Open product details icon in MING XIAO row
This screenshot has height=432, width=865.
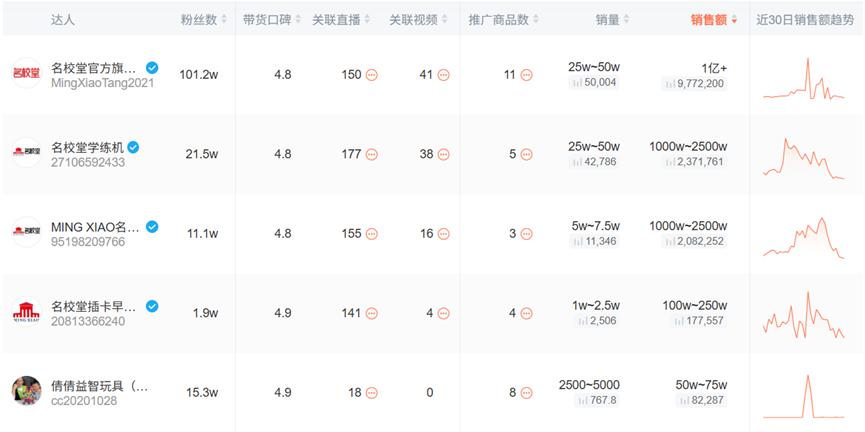(x=527, y=234)
